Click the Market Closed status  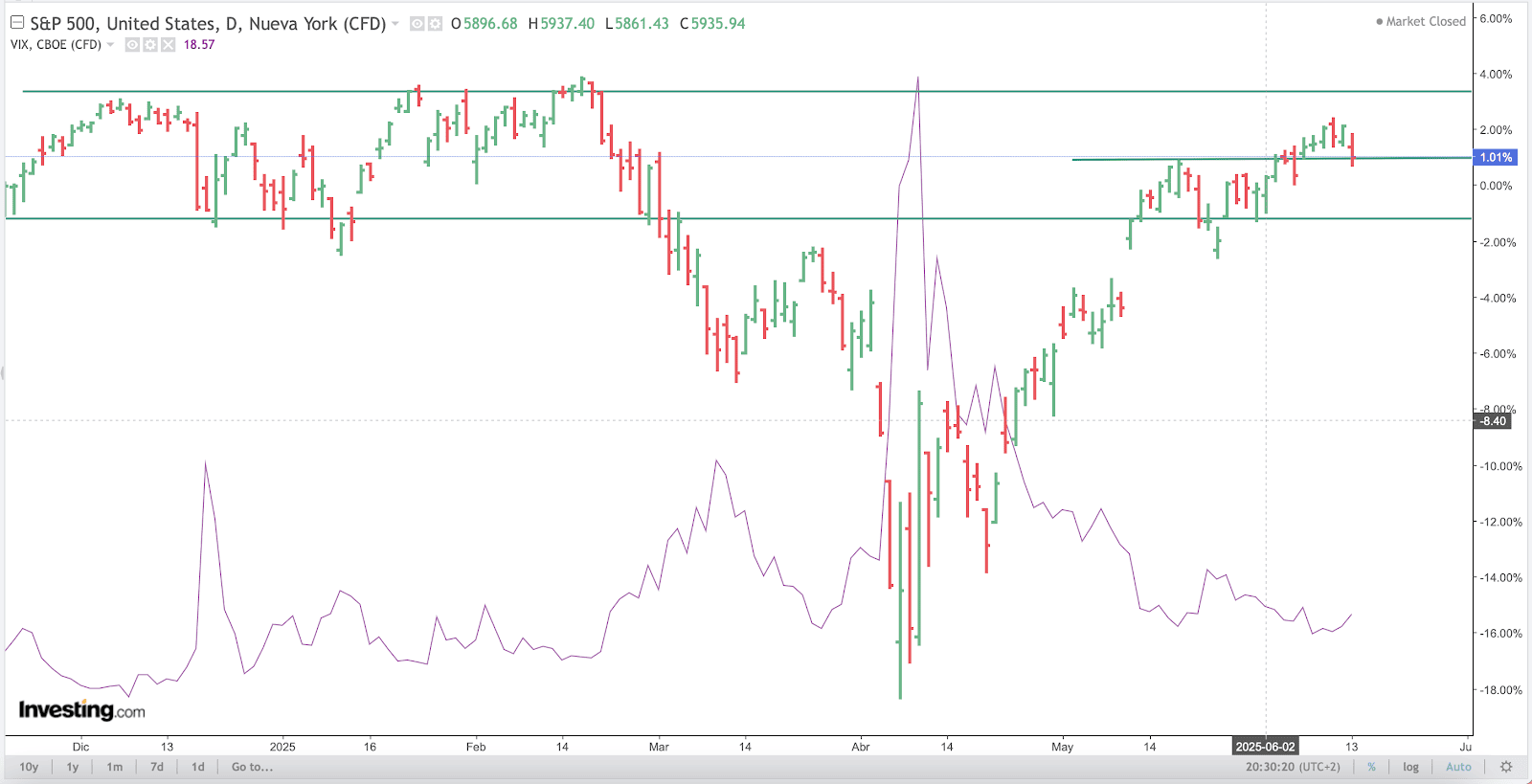[x=1421, y=21]
